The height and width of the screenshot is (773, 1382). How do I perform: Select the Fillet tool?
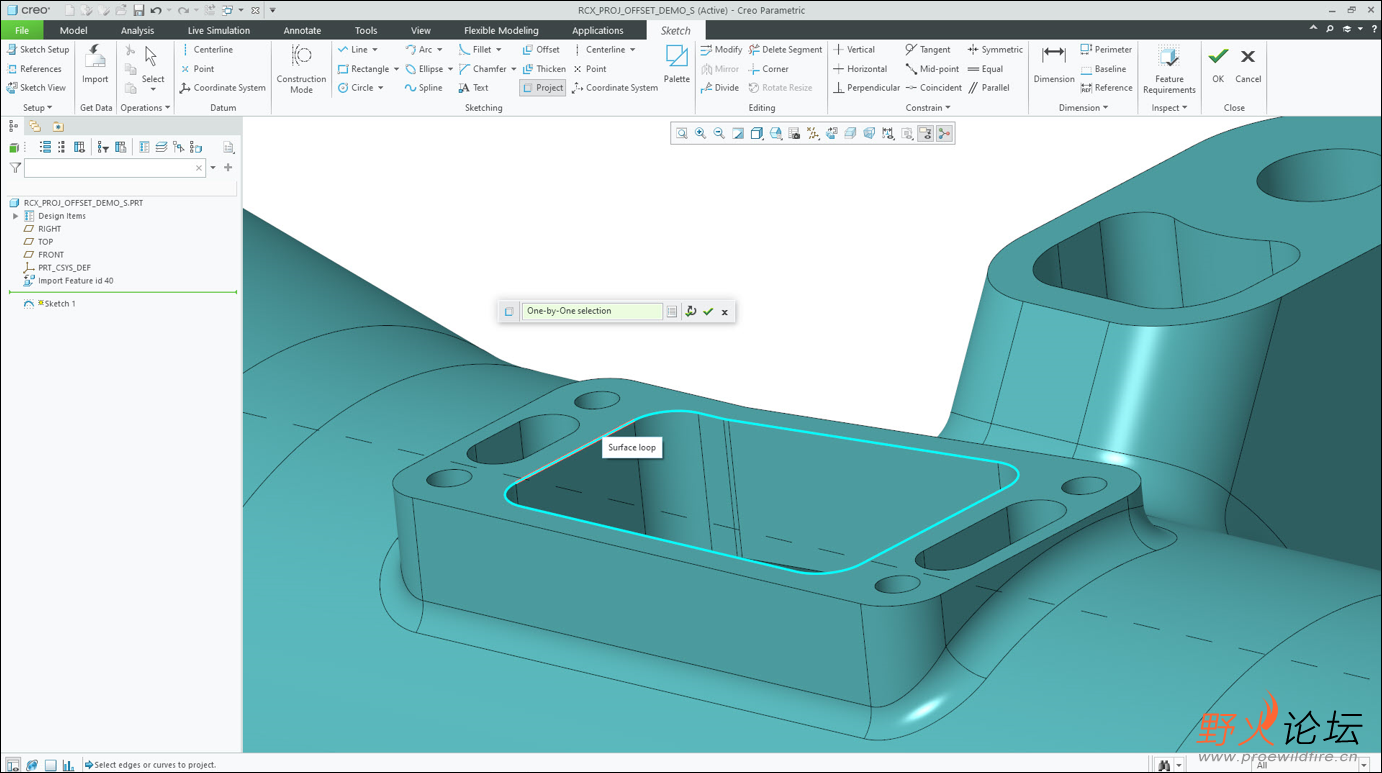tap(475, 49)
